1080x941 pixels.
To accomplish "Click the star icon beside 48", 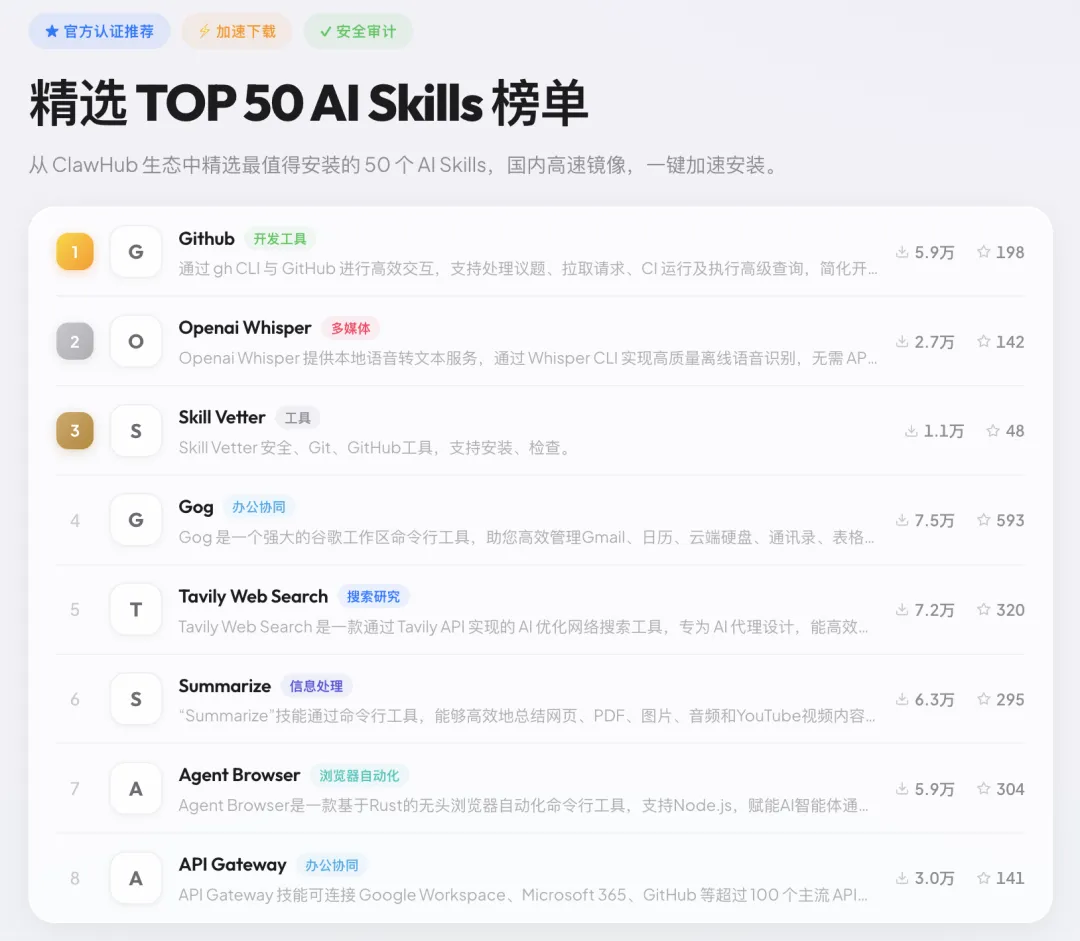I will (x=993, y=431).
